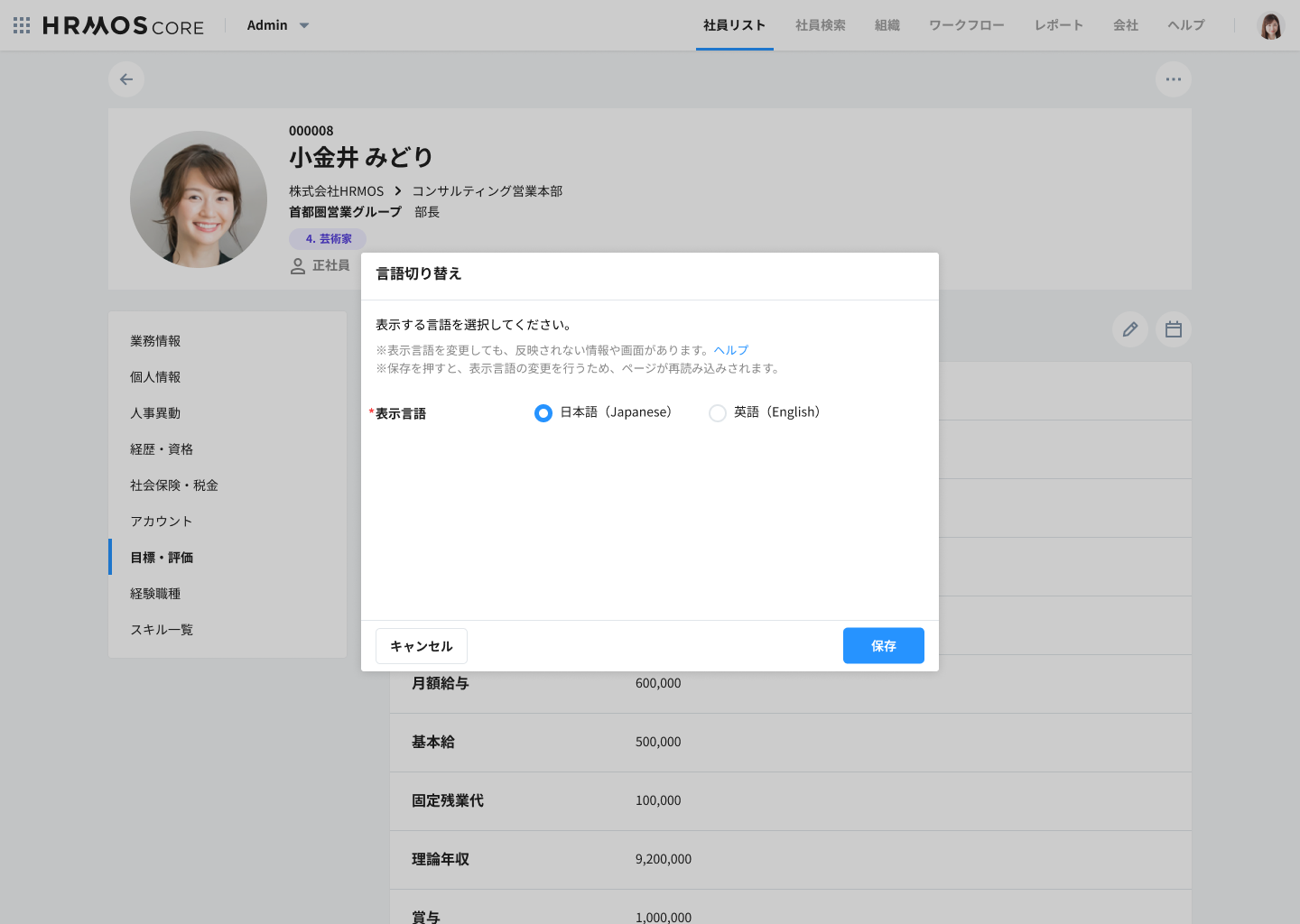Image resolution: width=1300 pixels, height=924 pixels.
Task: Select 英語 (English) radio option
Action: click(718, 413)
